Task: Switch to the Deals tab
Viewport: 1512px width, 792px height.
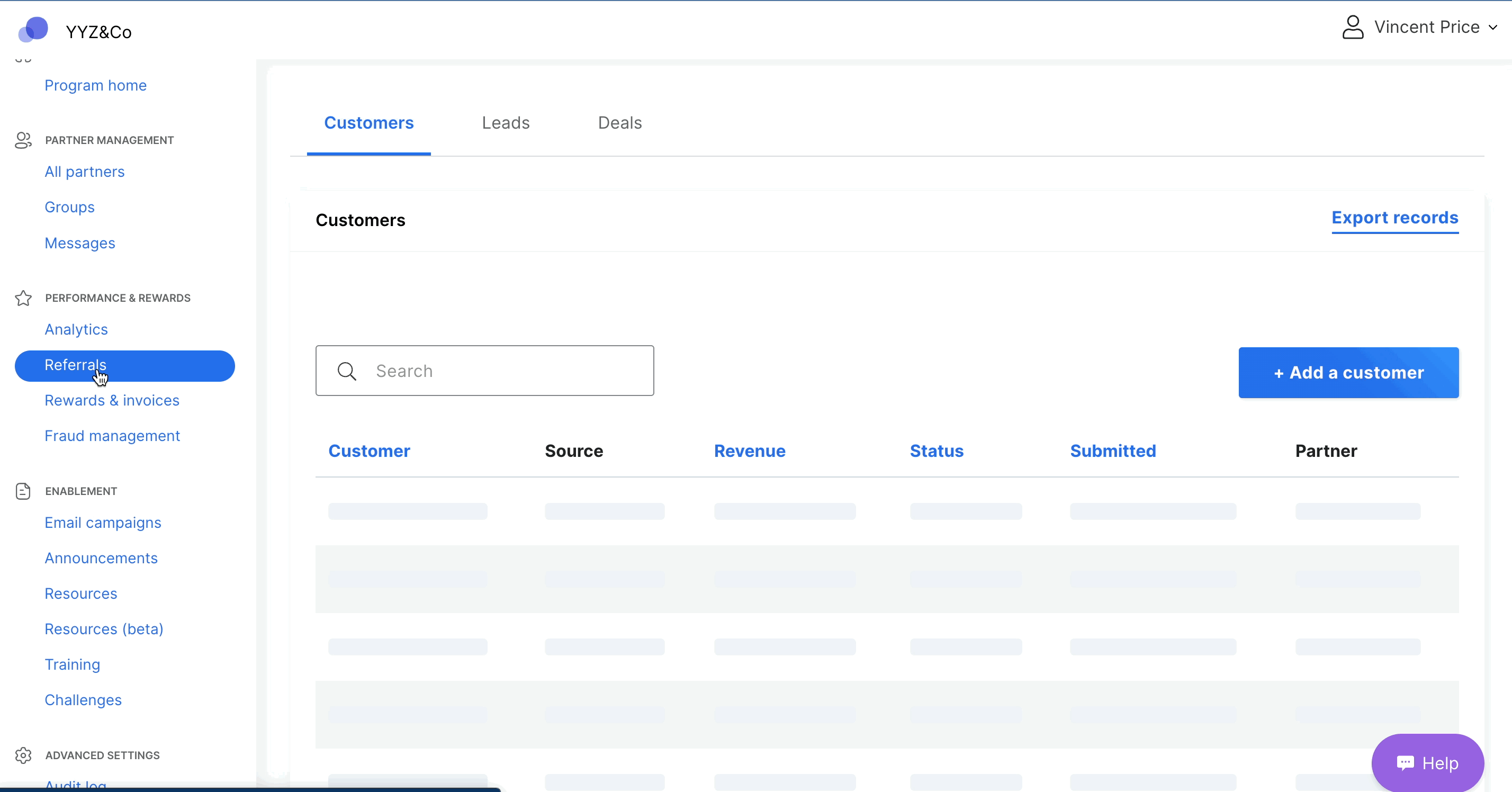Action: tap(619, 123)
